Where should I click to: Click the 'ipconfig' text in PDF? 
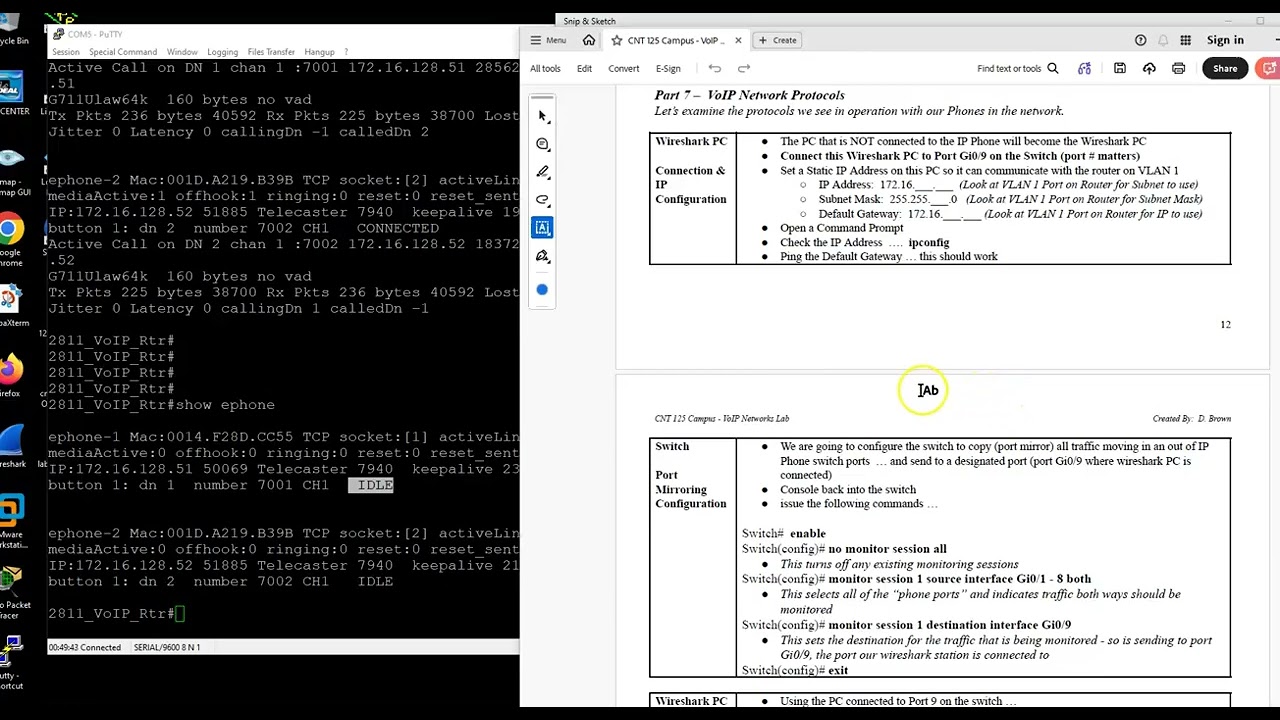pos(928,242)
